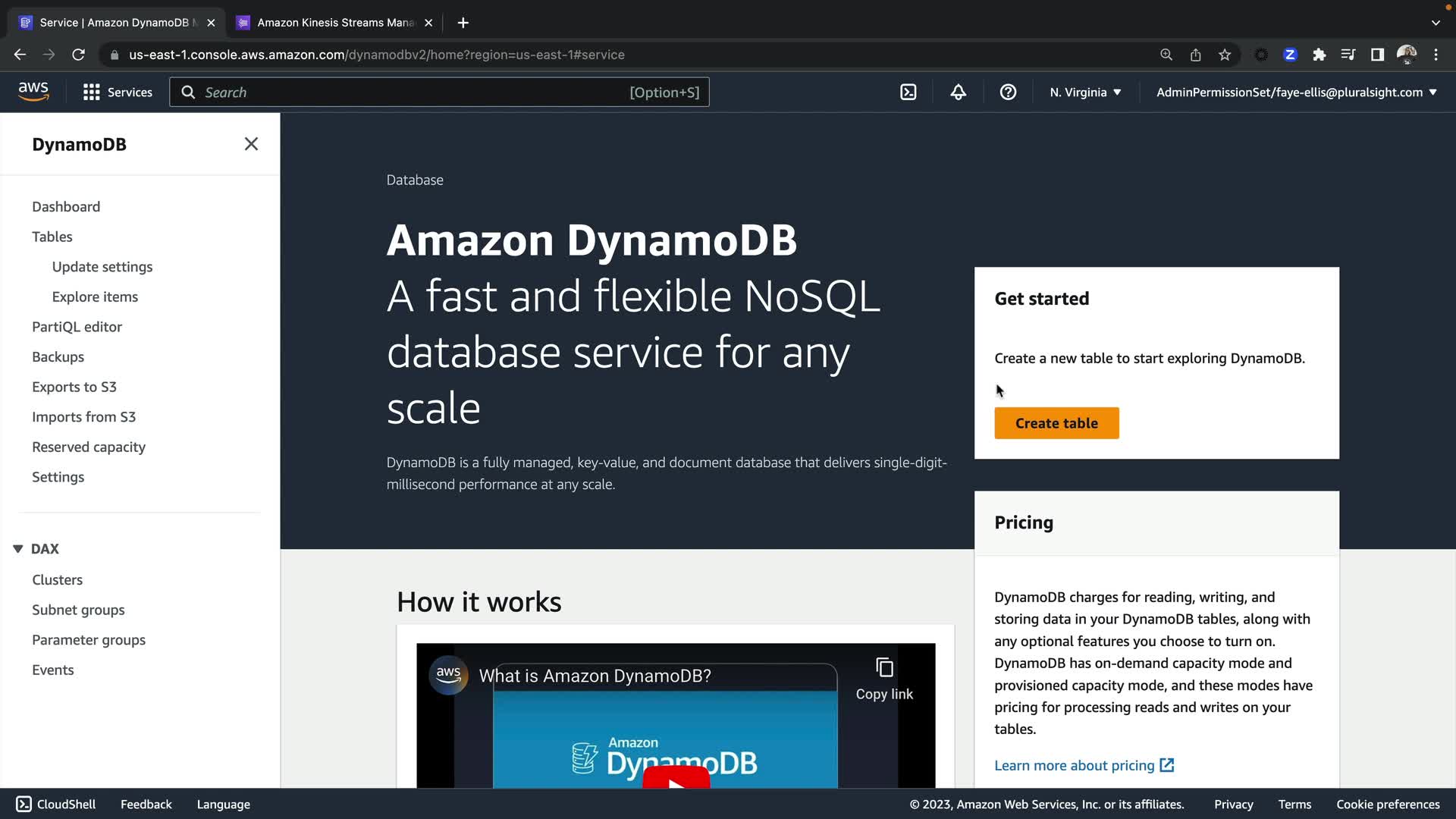Open the help question mark icon

pos(1008,93)
